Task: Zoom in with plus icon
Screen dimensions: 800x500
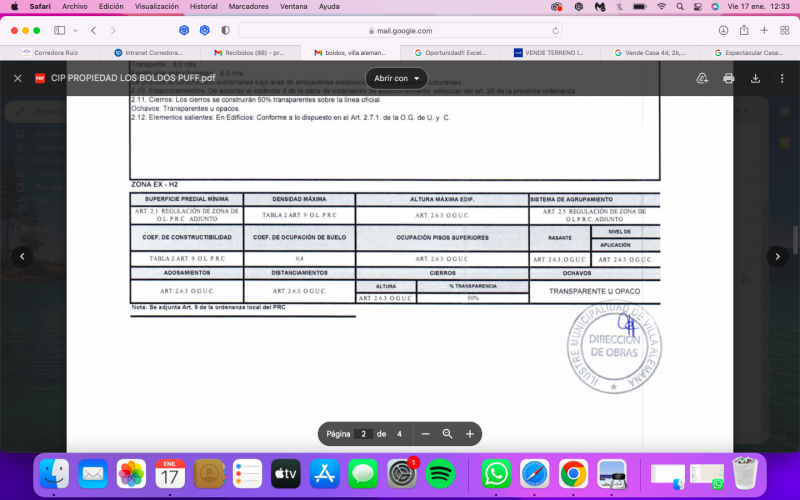Action: (470, 434)
